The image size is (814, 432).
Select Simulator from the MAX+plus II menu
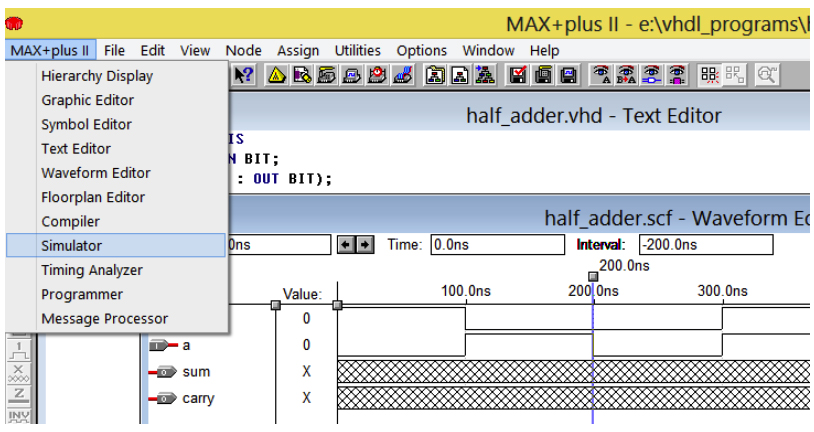pyautogui.click(x=71, y=246)
